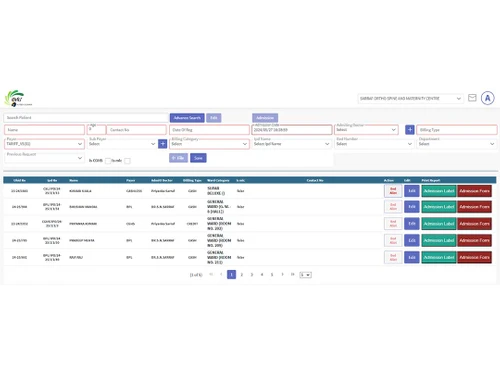Click Bed Allot in the fourth table row
Viewport: 500px width, 375px height.
click(x=393, y=240)
